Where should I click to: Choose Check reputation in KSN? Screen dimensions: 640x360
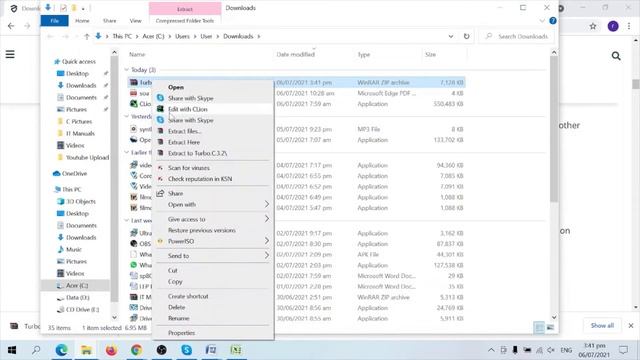click(200, 179)
